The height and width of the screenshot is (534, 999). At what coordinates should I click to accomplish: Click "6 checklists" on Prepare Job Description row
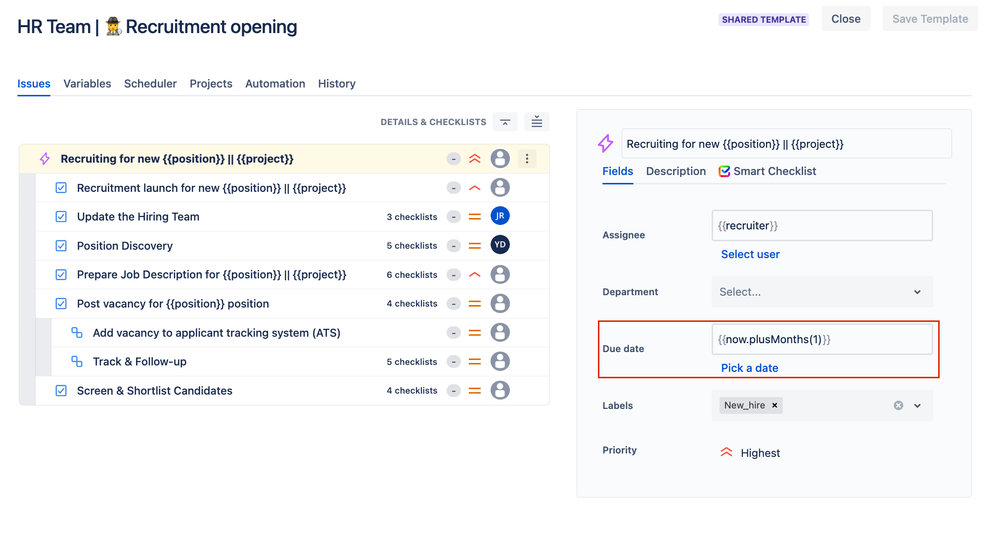(x=412, y=275)
